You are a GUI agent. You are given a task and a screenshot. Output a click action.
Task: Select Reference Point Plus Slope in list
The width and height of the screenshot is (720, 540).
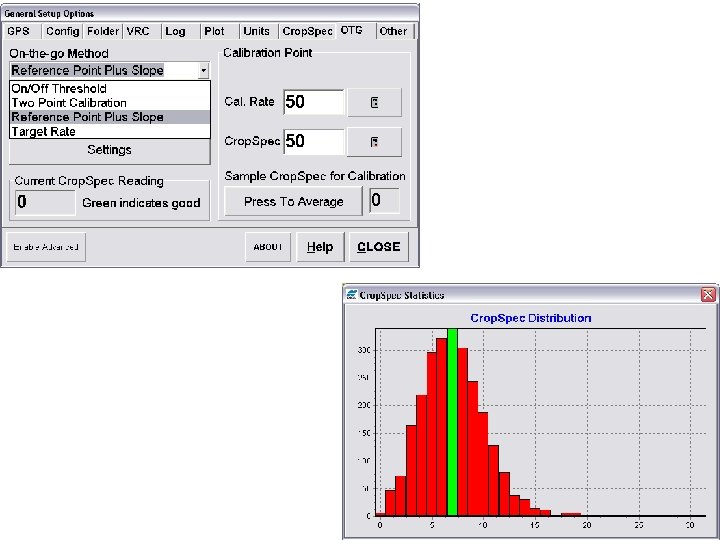[x=110, y=117]
